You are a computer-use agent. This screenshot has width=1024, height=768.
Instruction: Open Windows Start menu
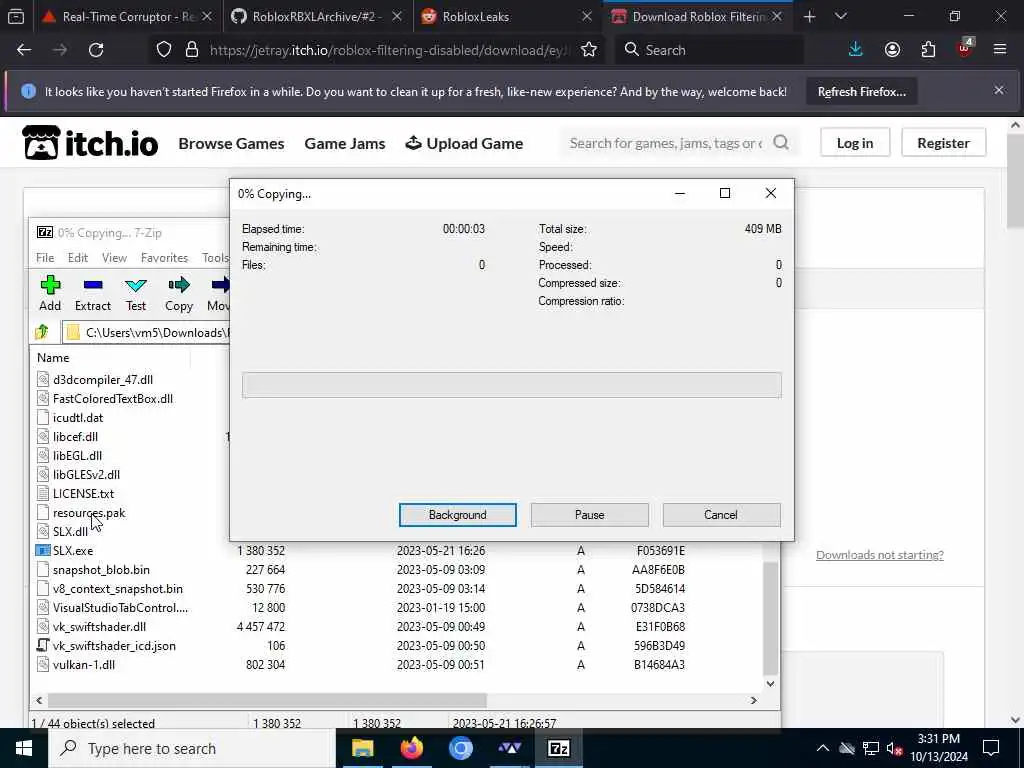tap(24, 748)
